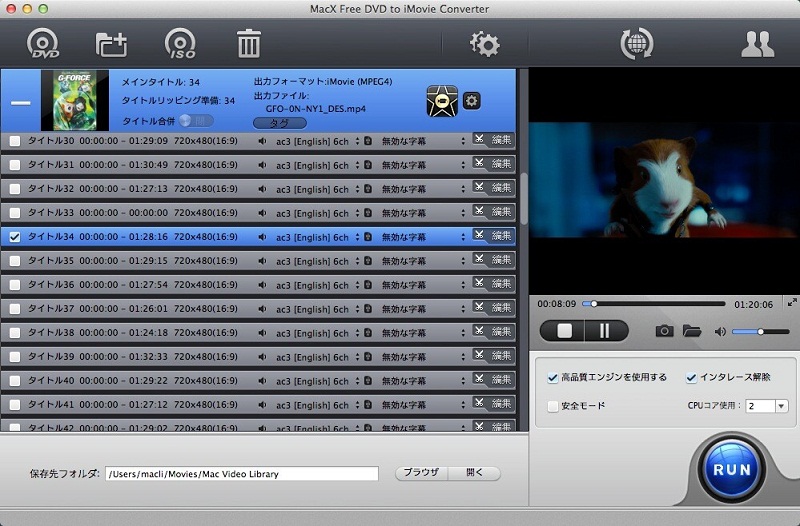The height and width of the screenshot is (526, 800).
Task: Click the subtitle icon in タイトル35 row
Action: coord(368,261)
